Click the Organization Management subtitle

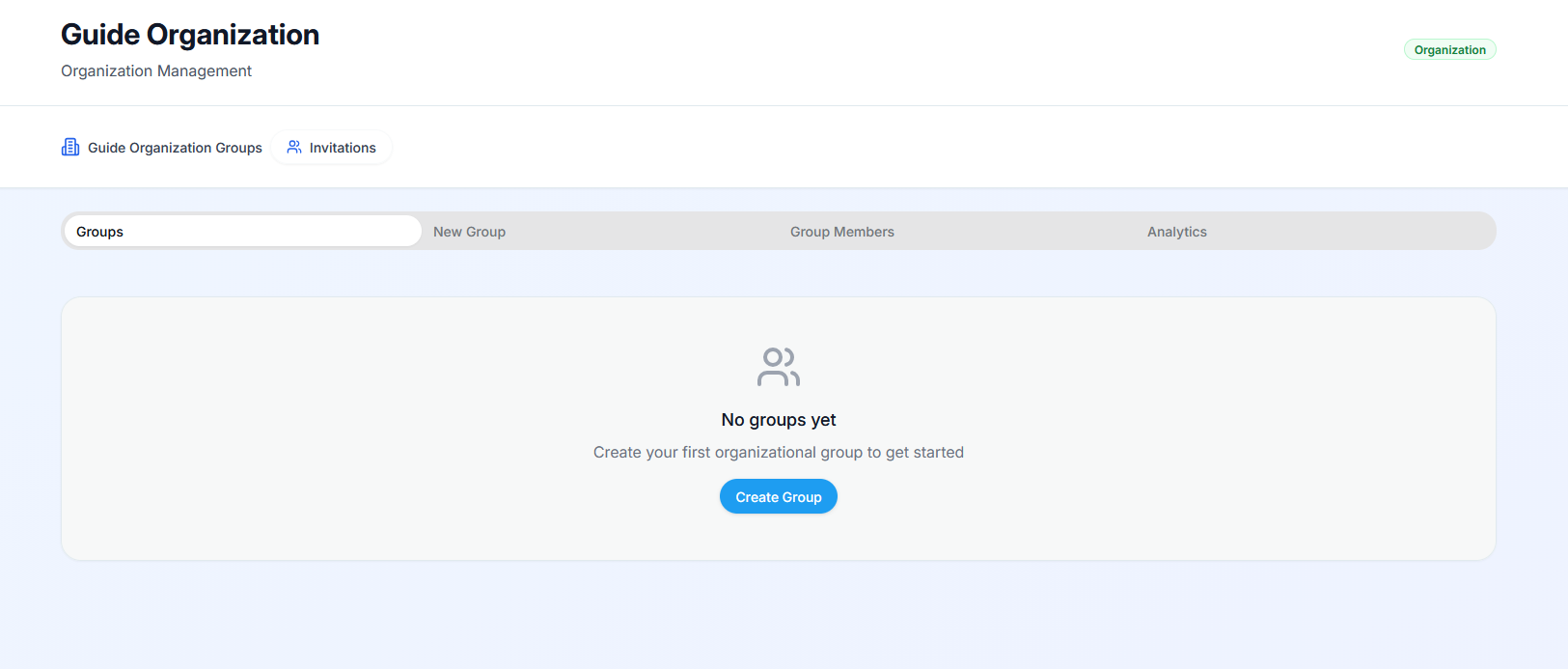tap(156, 71)
